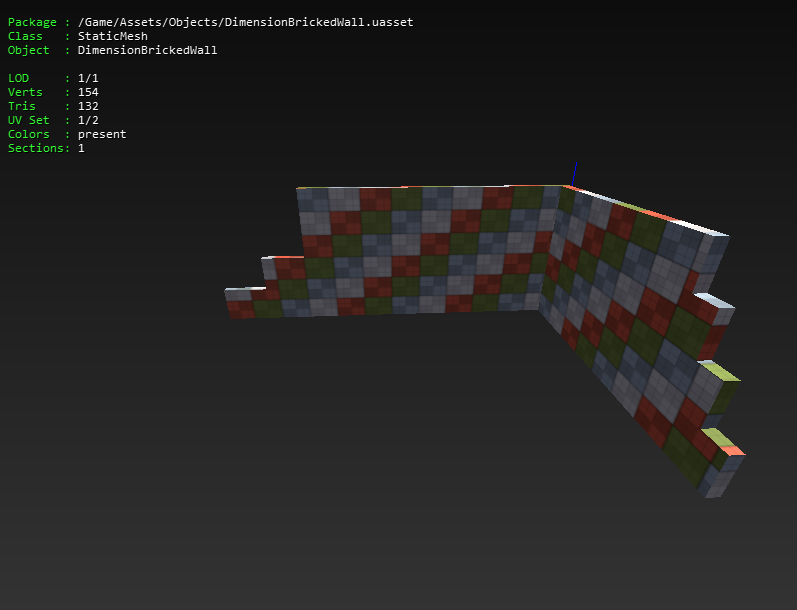
Task: Click the Verts count 154
Action: tap(88, 92)
